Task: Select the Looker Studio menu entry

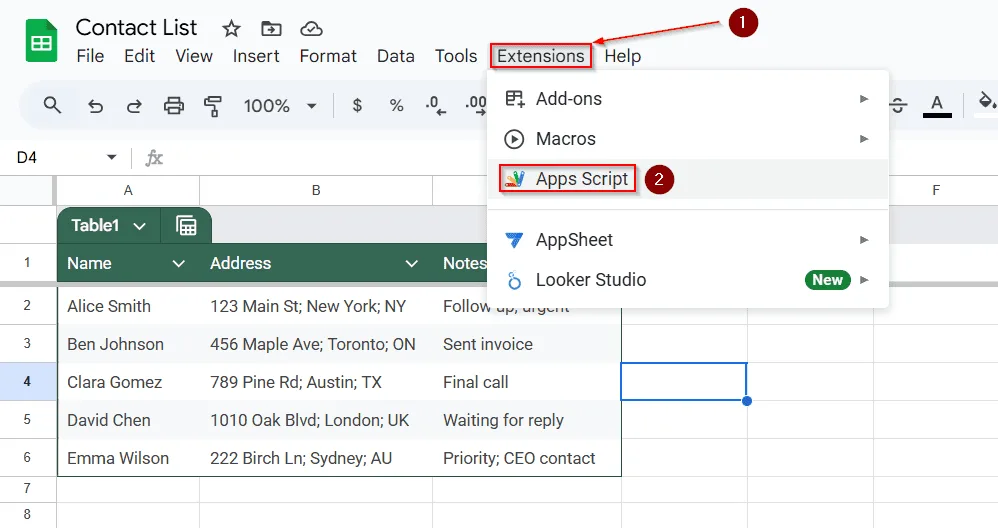Action: [687, 280]
